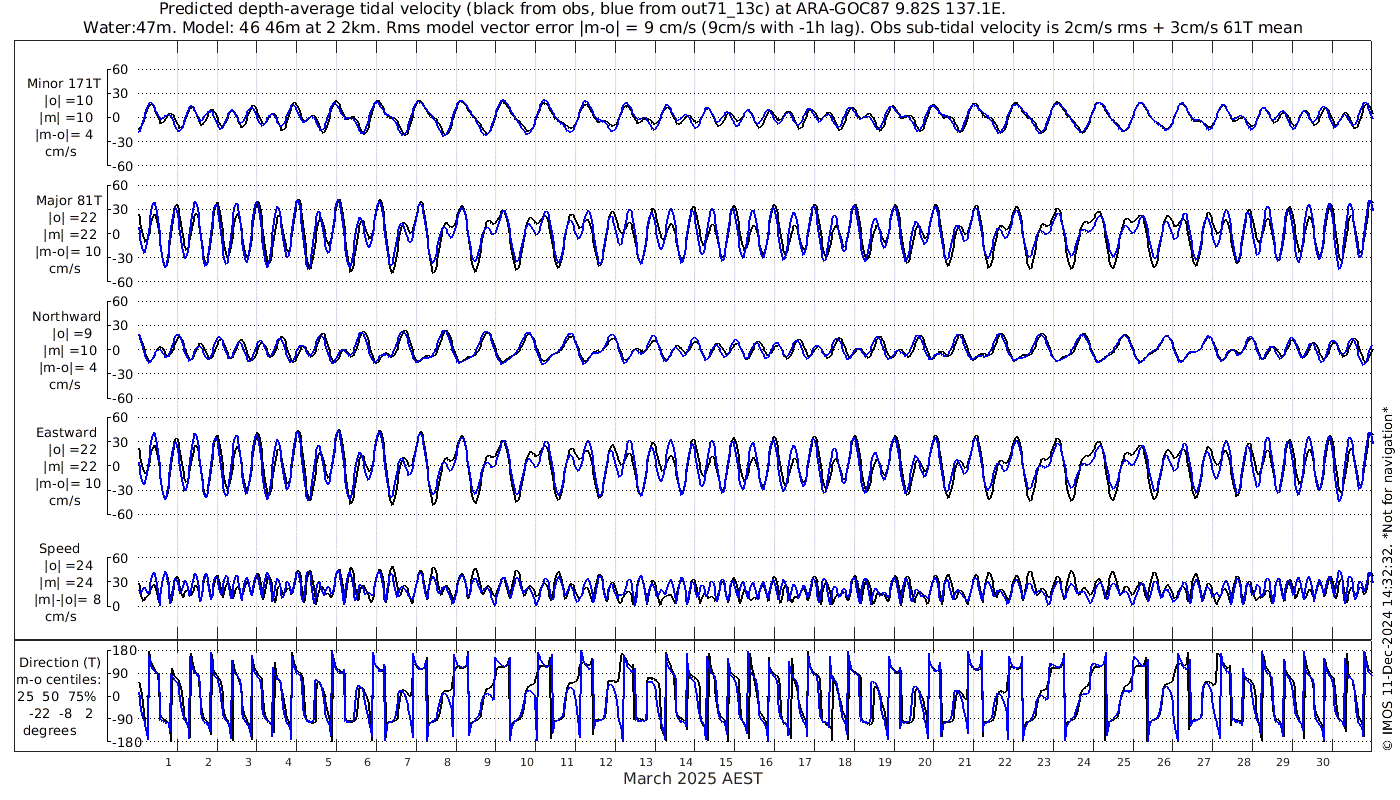Click the 'Northward' panel label

[x=67, y=317]
